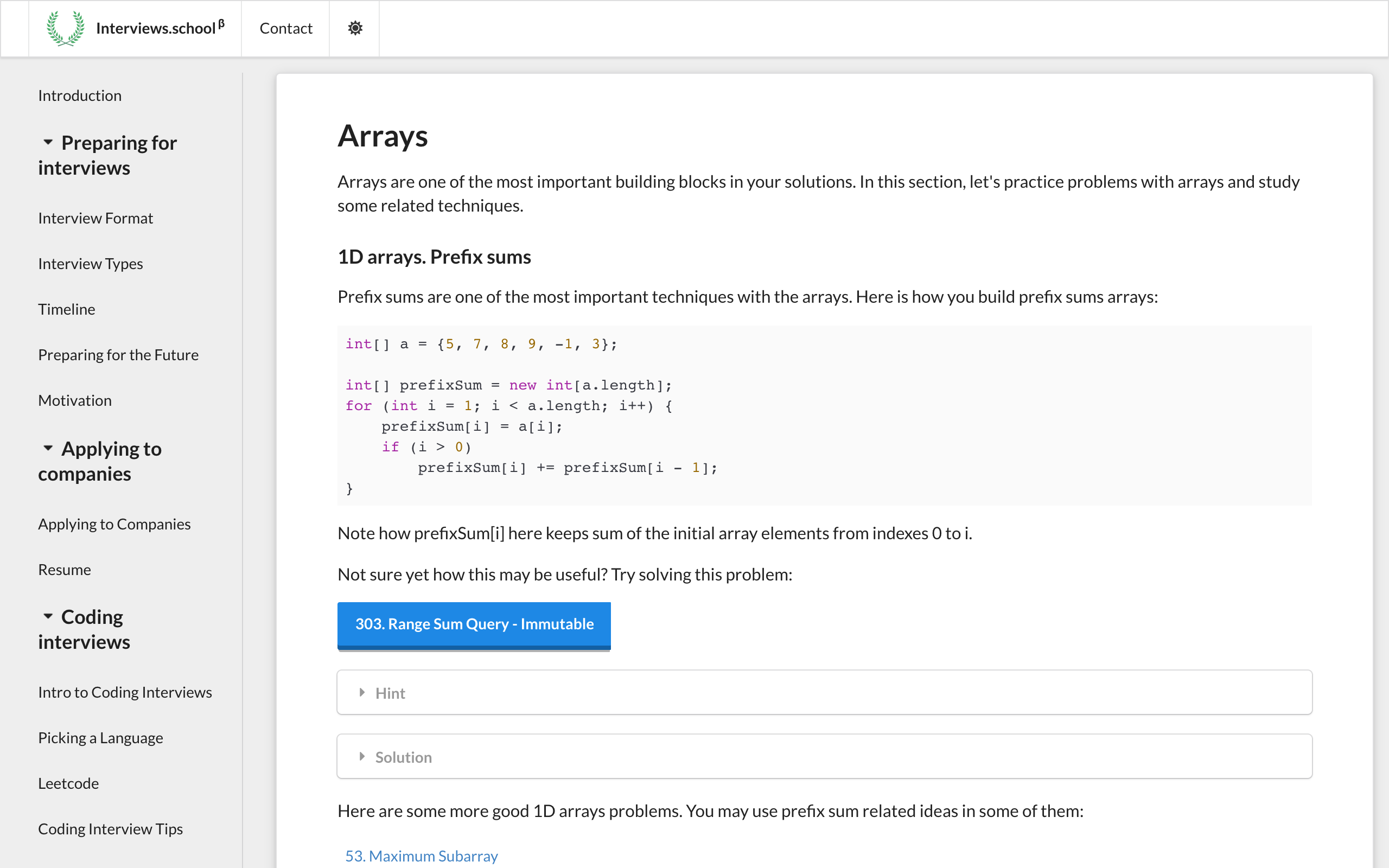The height and width of the screenshot is (868, 1389).
Task: Navigate to Preparing for the Future
Action: point(118,355)
